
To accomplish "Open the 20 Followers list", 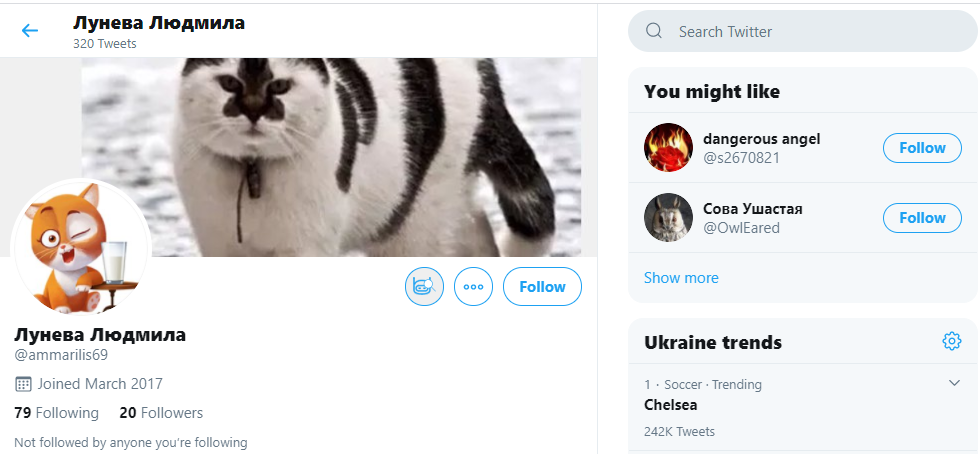I will click(161, 413).
